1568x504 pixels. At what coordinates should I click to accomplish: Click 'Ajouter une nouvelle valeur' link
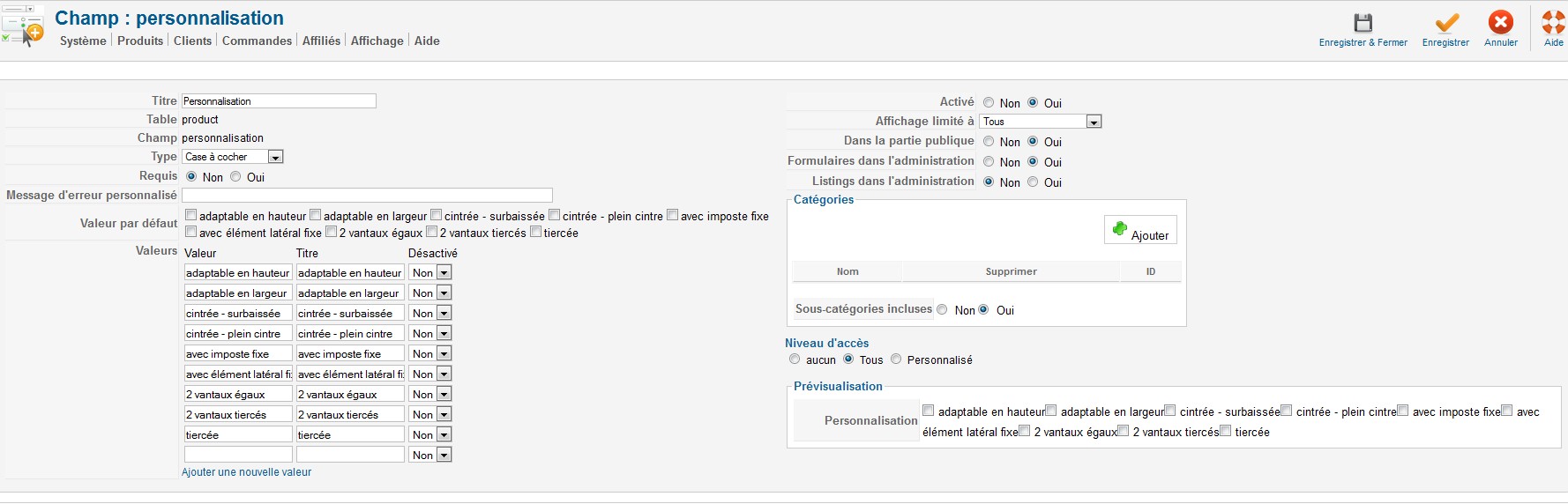pyautogui.click(x=247, y=472)
